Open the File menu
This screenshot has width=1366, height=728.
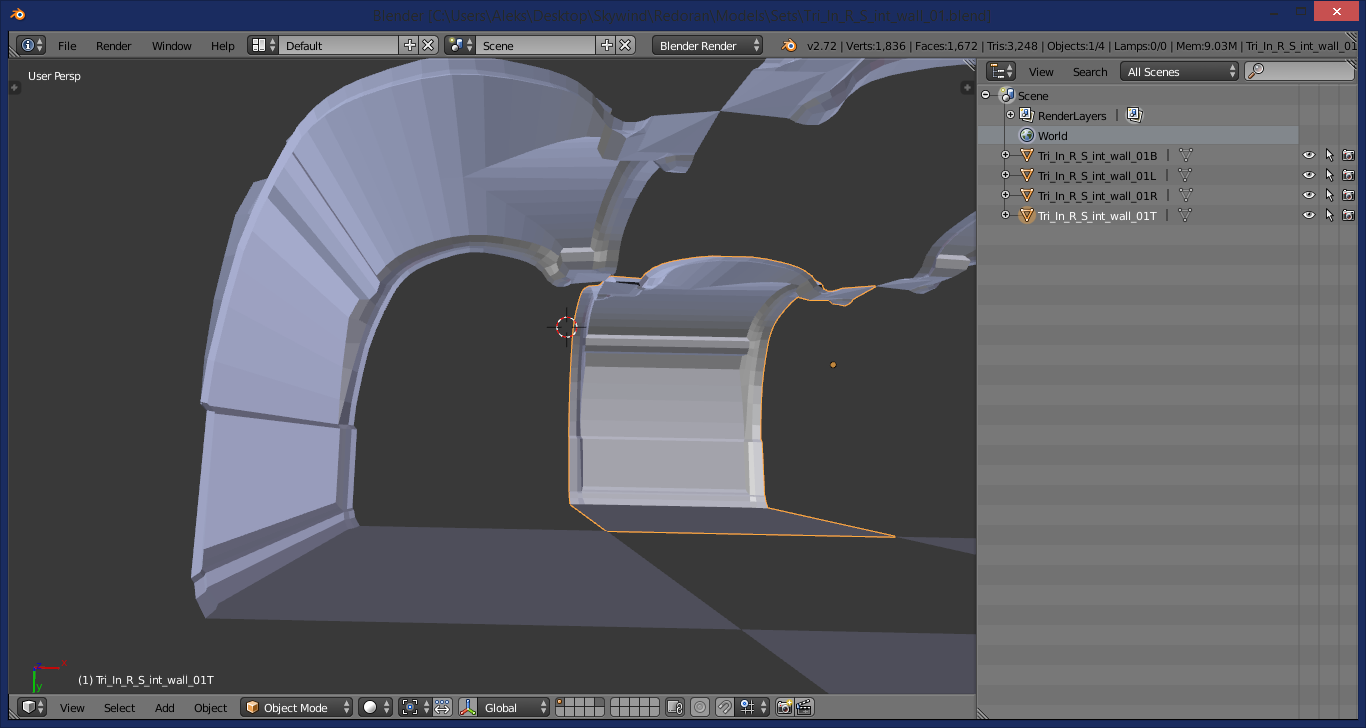click(67, 45)
